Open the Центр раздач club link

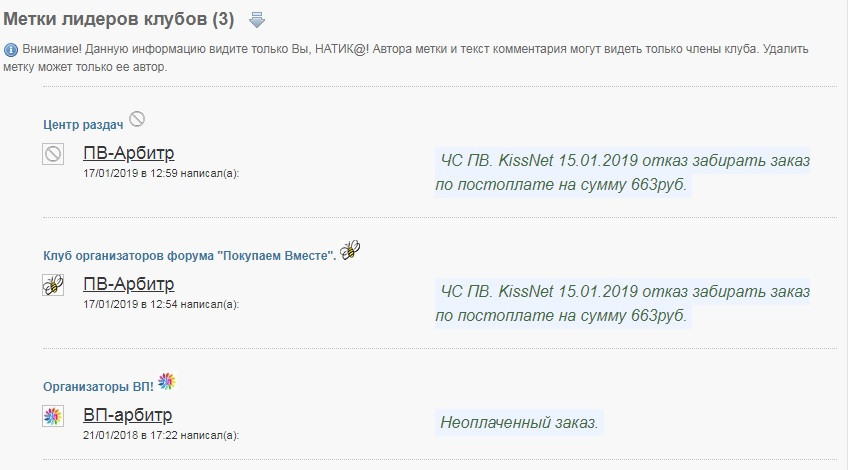point(83,125)
